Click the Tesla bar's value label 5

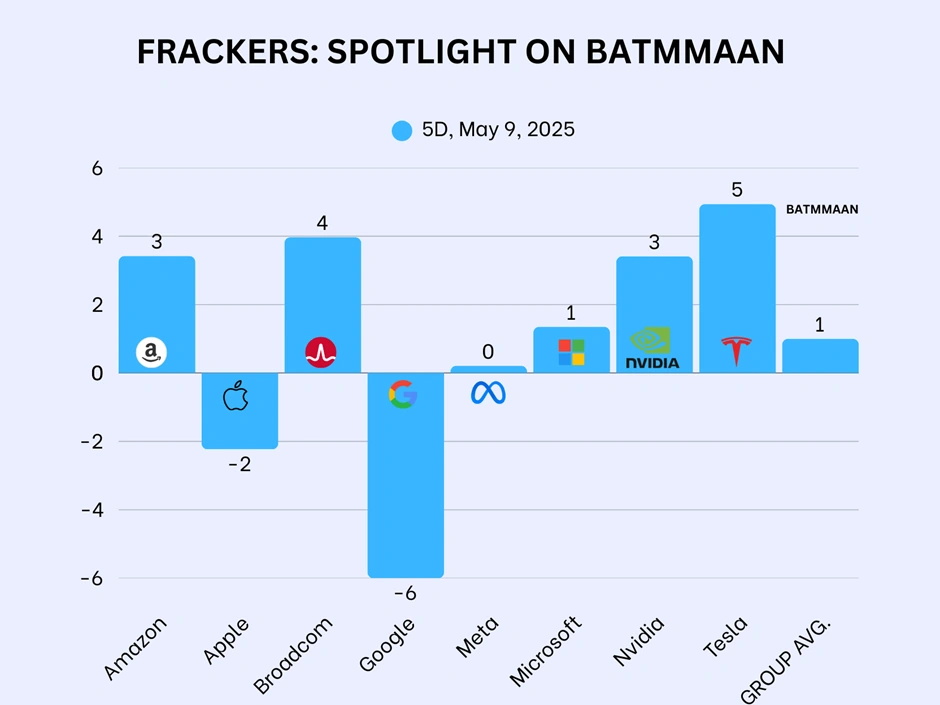[x=737, y=190]
